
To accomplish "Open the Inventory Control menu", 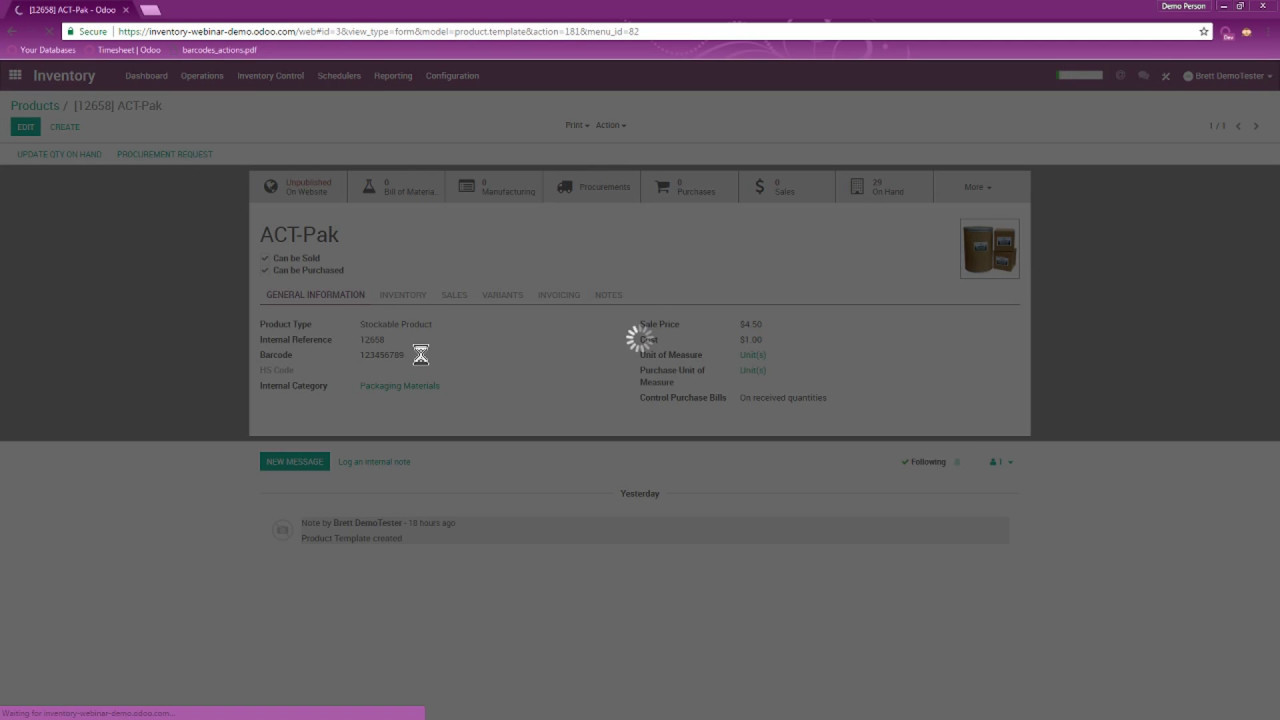I will tap(270, 76).
